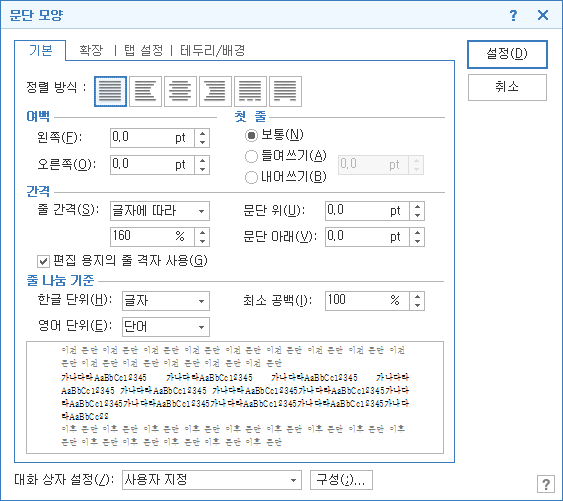This screenshot has width=563, height=501.
Task: Select right alignment icon
Action: [x=215, y=91]
